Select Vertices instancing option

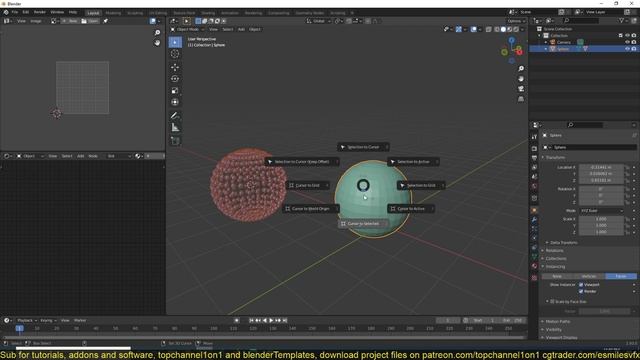[x=589, y=276]
